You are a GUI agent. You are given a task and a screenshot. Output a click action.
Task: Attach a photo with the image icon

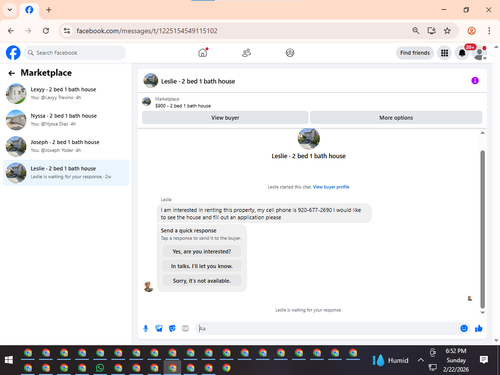[x=159, y=329]
